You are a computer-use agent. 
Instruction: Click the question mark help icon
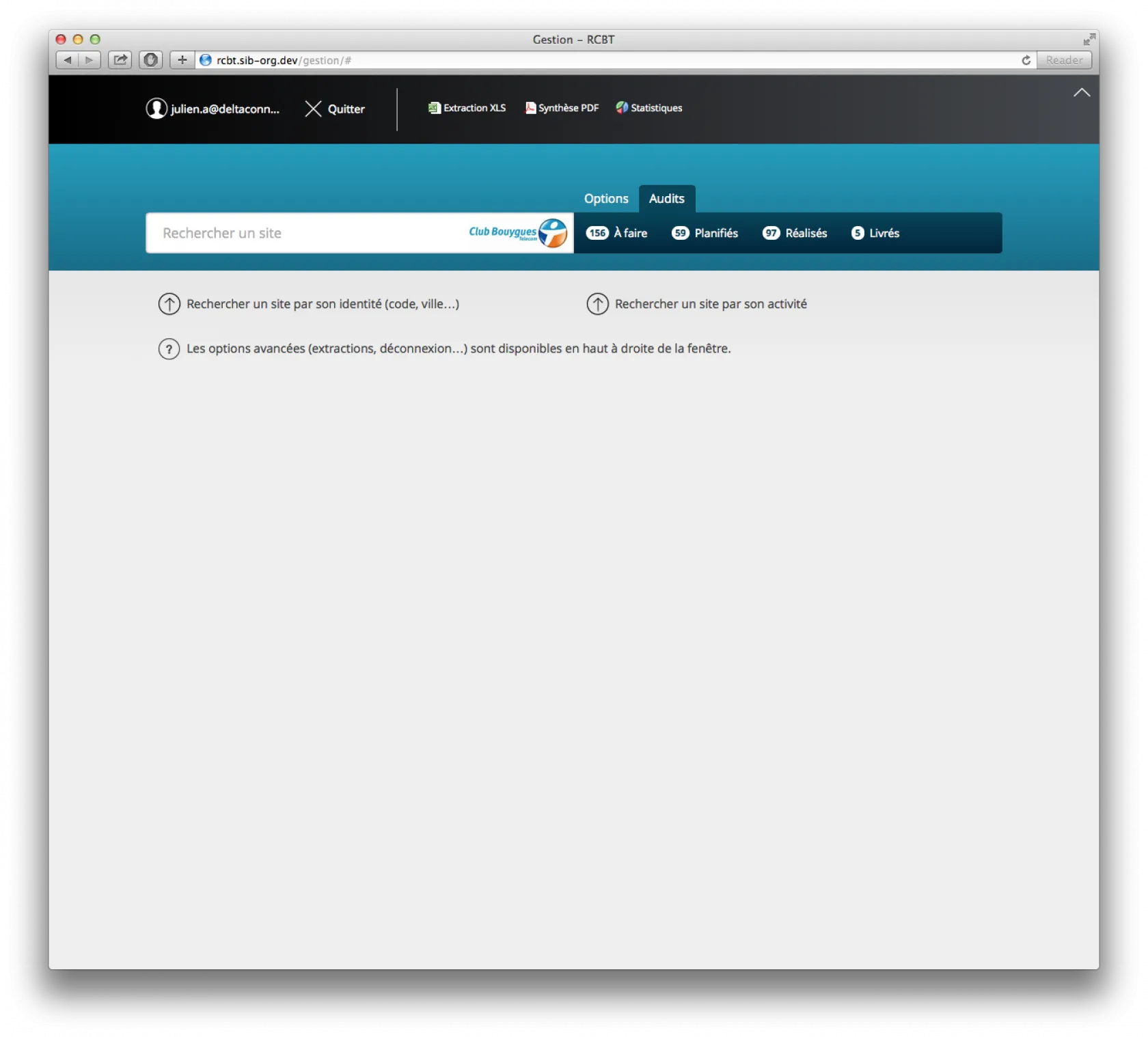[x=169, y=349]
